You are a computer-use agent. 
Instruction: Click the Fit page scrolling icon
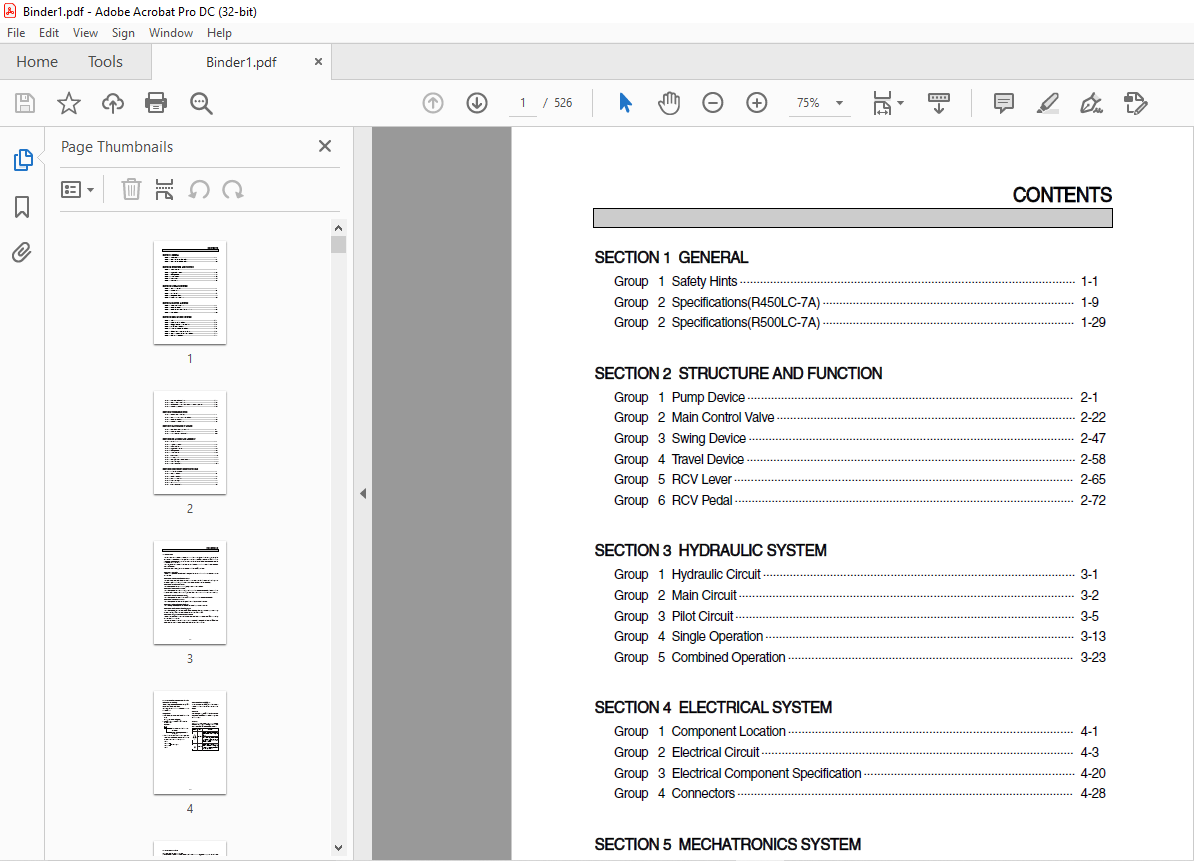click(882, 103)
